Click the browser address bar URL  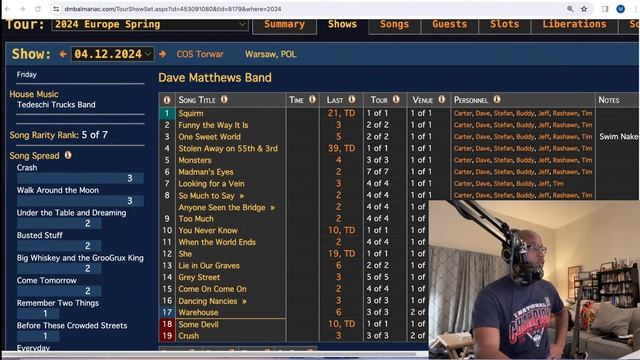pyautogui.click(x=173, y=9)
